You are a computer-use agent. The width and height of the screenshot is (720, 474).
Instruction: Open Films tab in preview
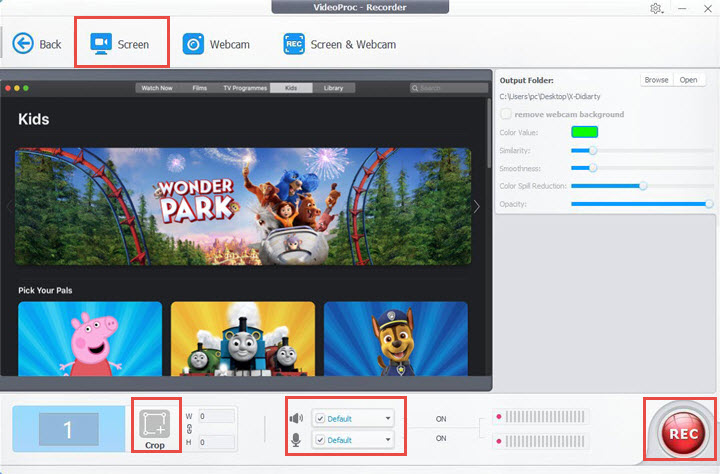pos(200,88)
